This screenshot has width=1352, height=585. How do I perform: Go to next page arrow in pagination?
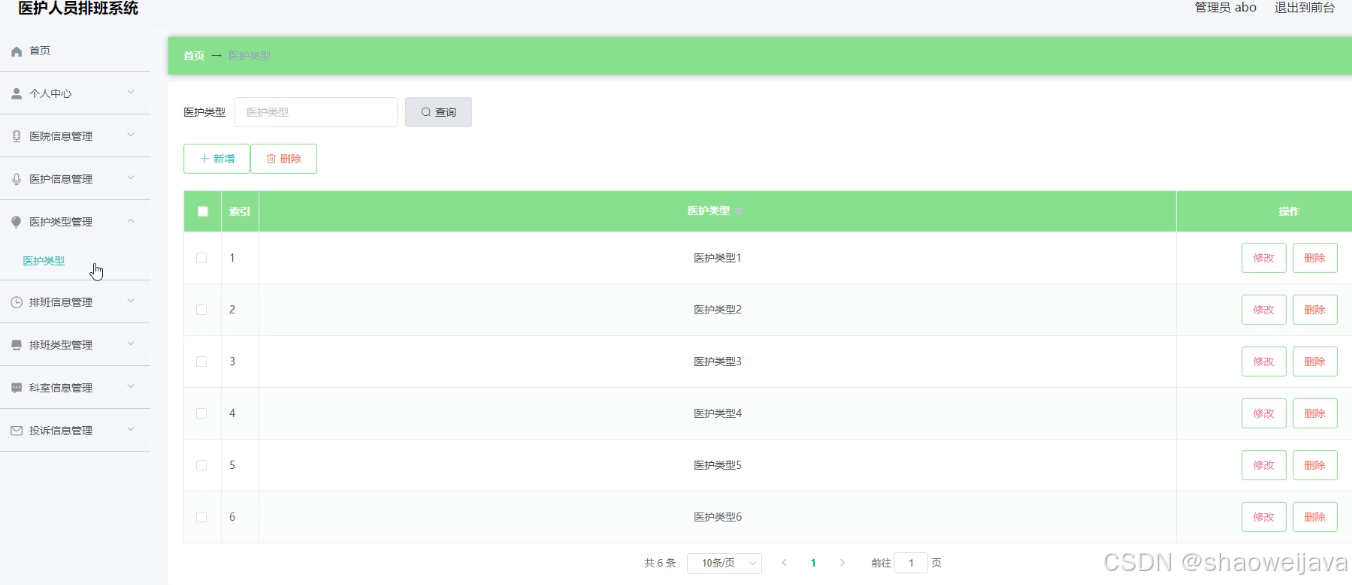[x=842, y=563]
